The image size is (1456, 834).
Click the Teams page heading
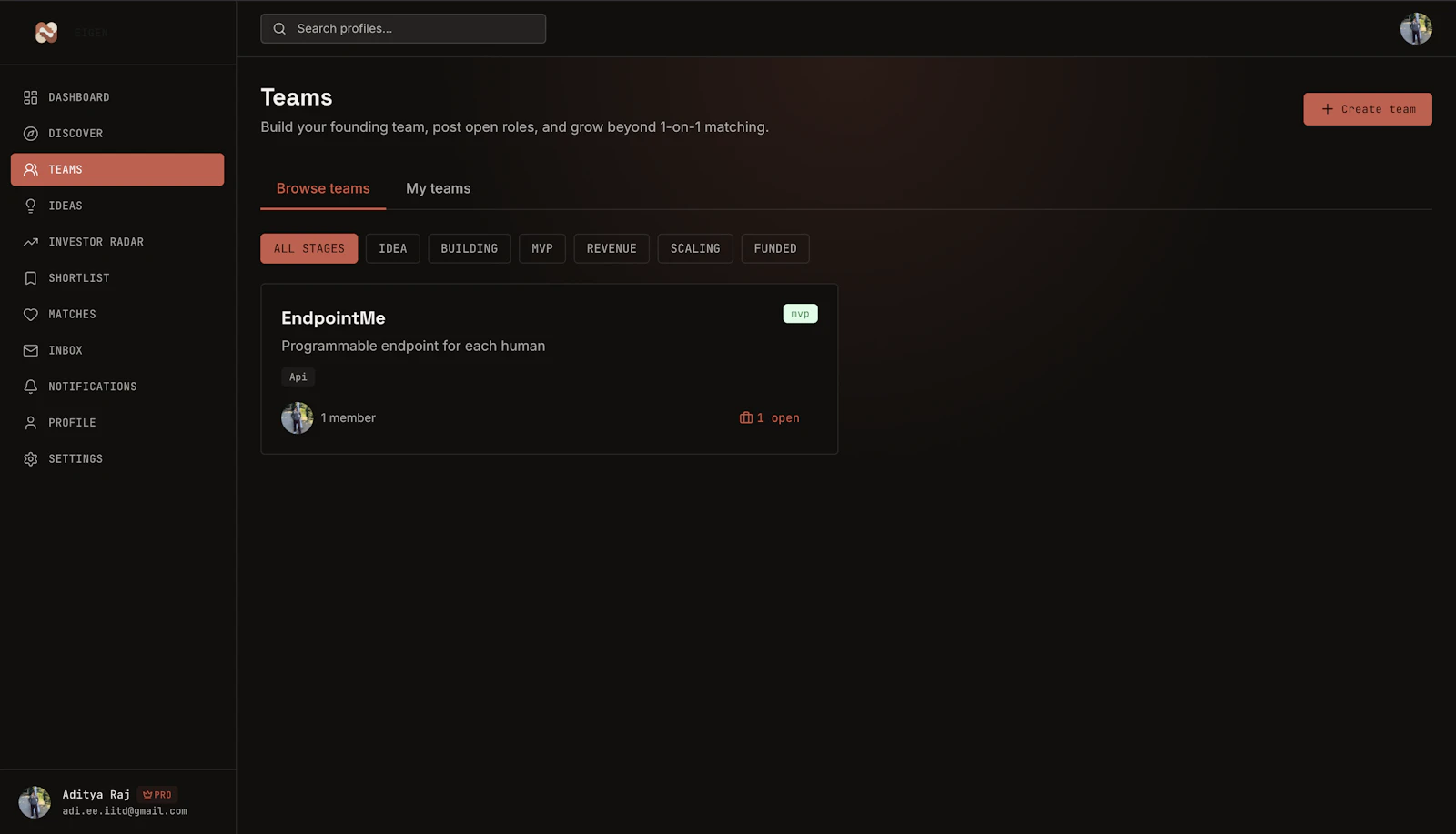tap(297, 97)
